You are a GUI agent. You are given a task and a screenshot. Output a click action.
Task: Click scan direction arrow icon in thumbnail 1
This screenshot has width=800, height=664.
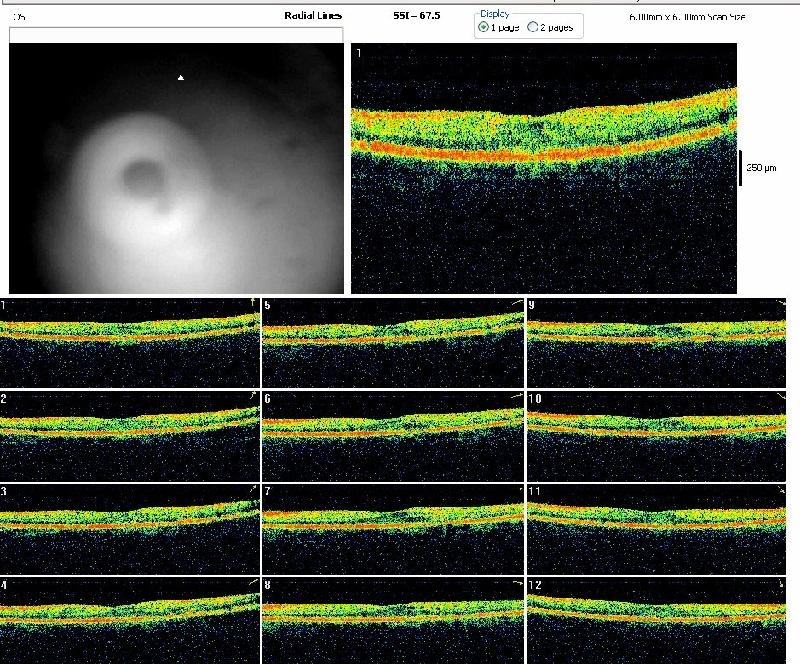tap(252, 302)
